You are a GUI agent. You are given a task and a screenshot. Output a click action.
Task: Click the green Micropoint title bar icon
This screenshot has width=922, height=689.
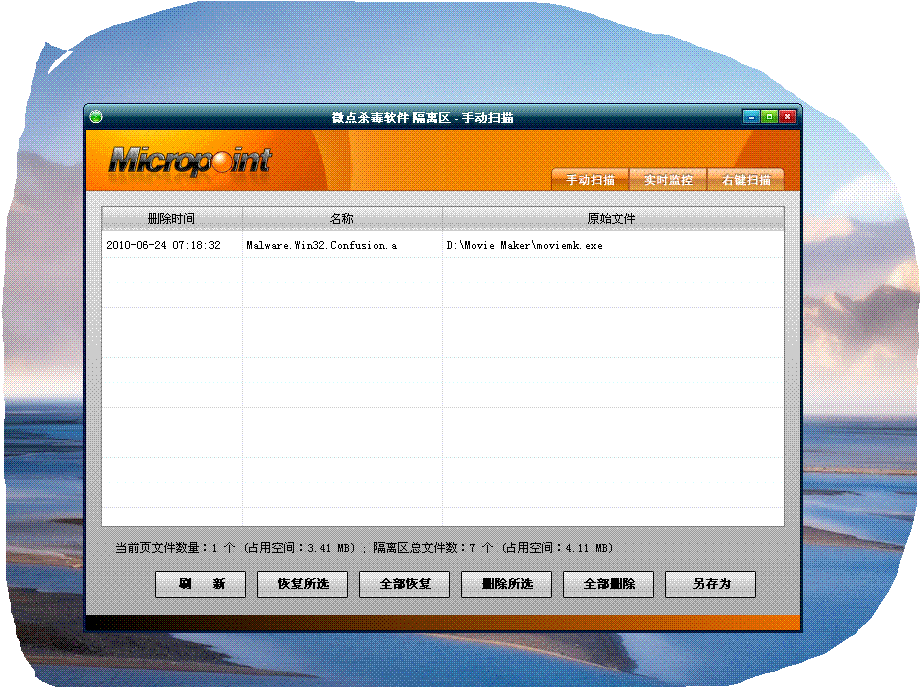(96, 117)
